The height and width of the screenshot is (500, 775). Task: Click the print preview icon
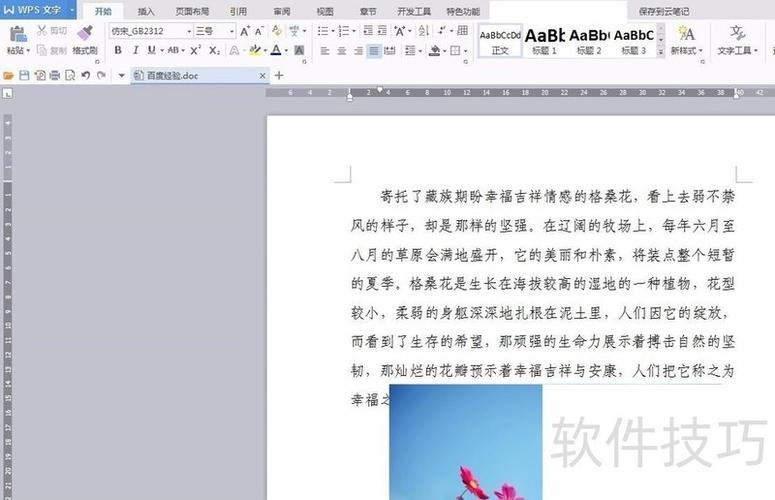[70, 76]
